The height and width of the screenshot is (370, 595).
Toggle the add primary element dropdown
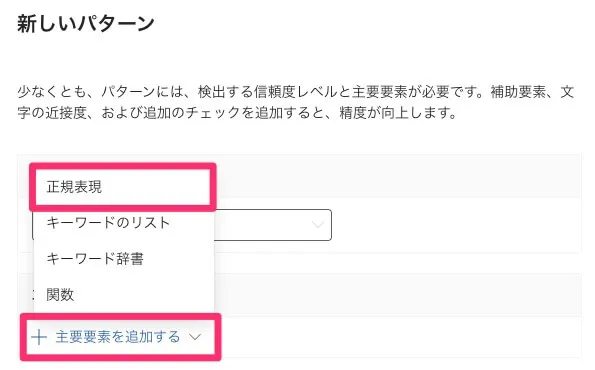pyautogui.click(x=116, y=337)
